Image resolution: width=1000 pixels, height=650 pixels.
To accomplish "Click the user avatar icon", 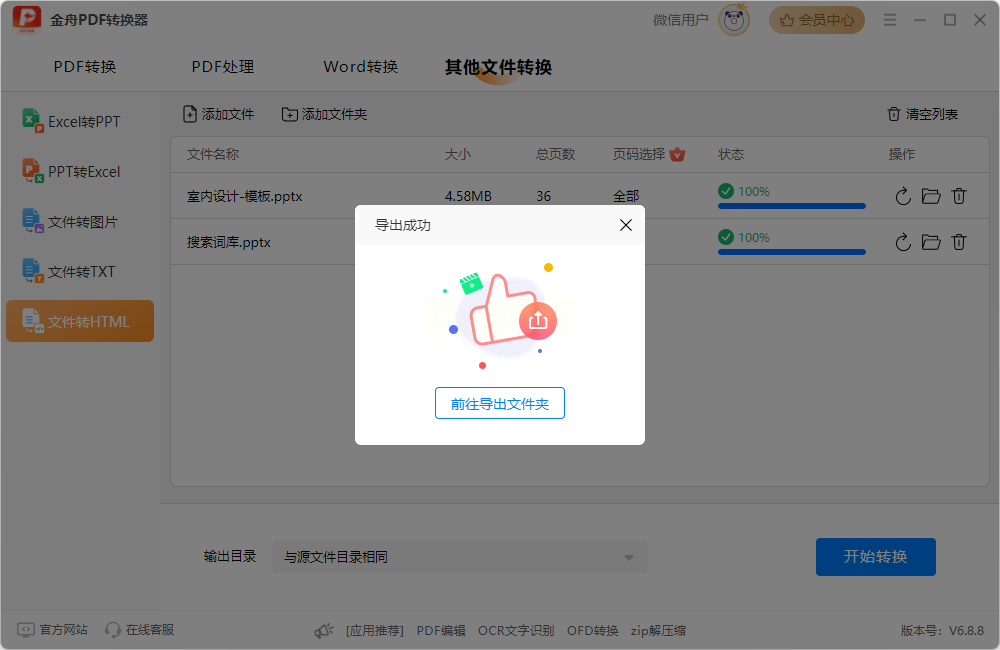I will (733, 20).
